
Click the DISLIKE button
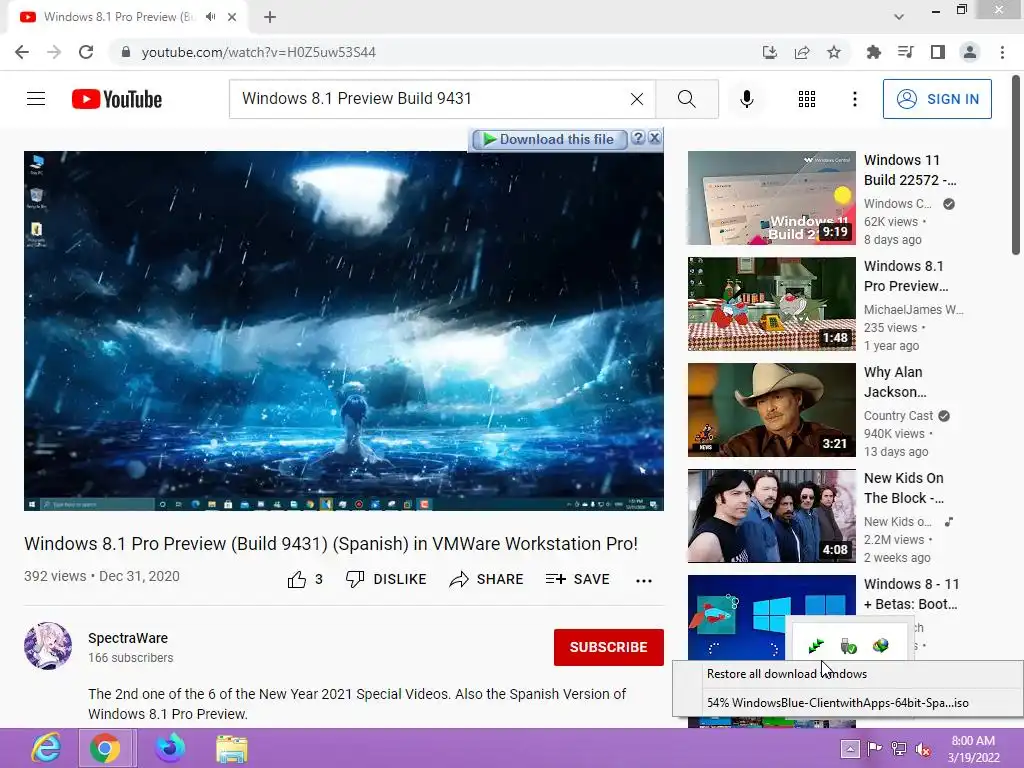(x=386, y=579)
